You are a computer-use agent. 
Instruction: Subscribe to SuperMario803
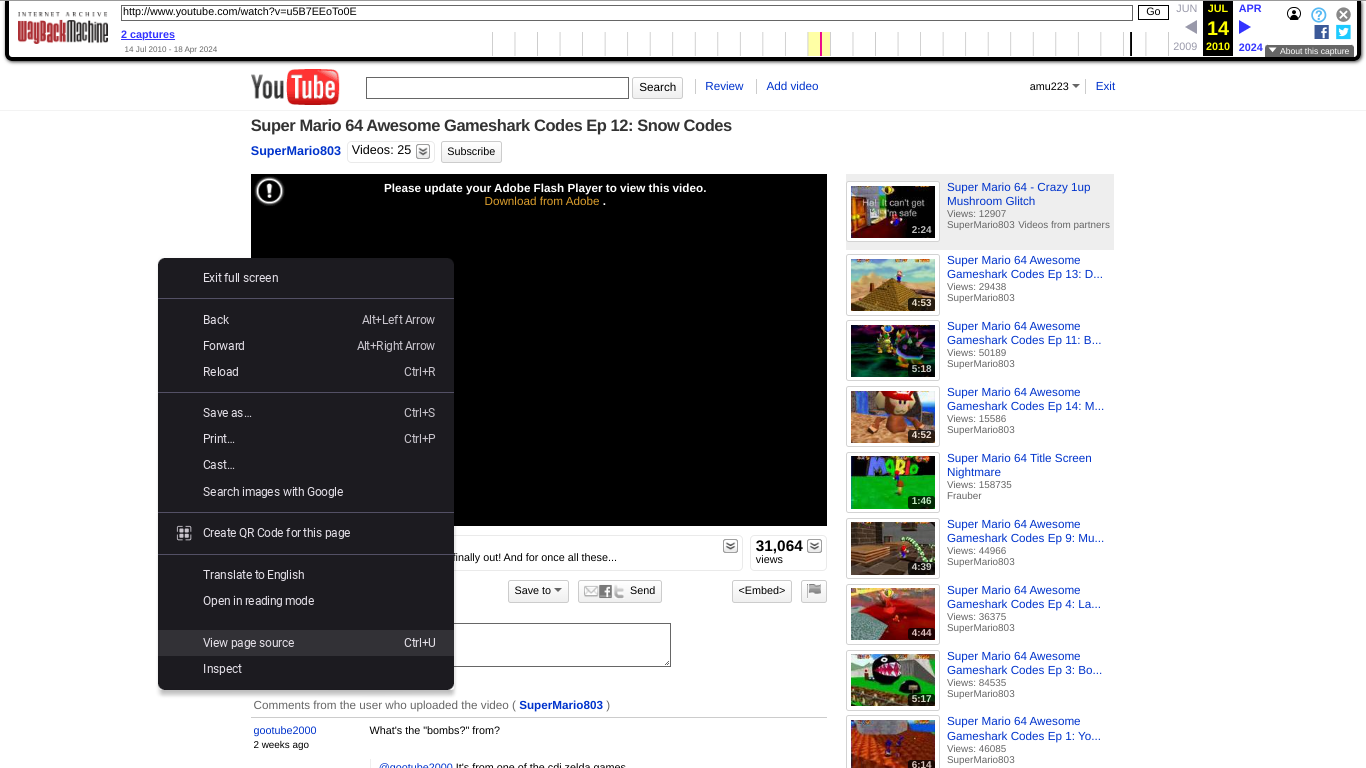[x=470, y=151]
